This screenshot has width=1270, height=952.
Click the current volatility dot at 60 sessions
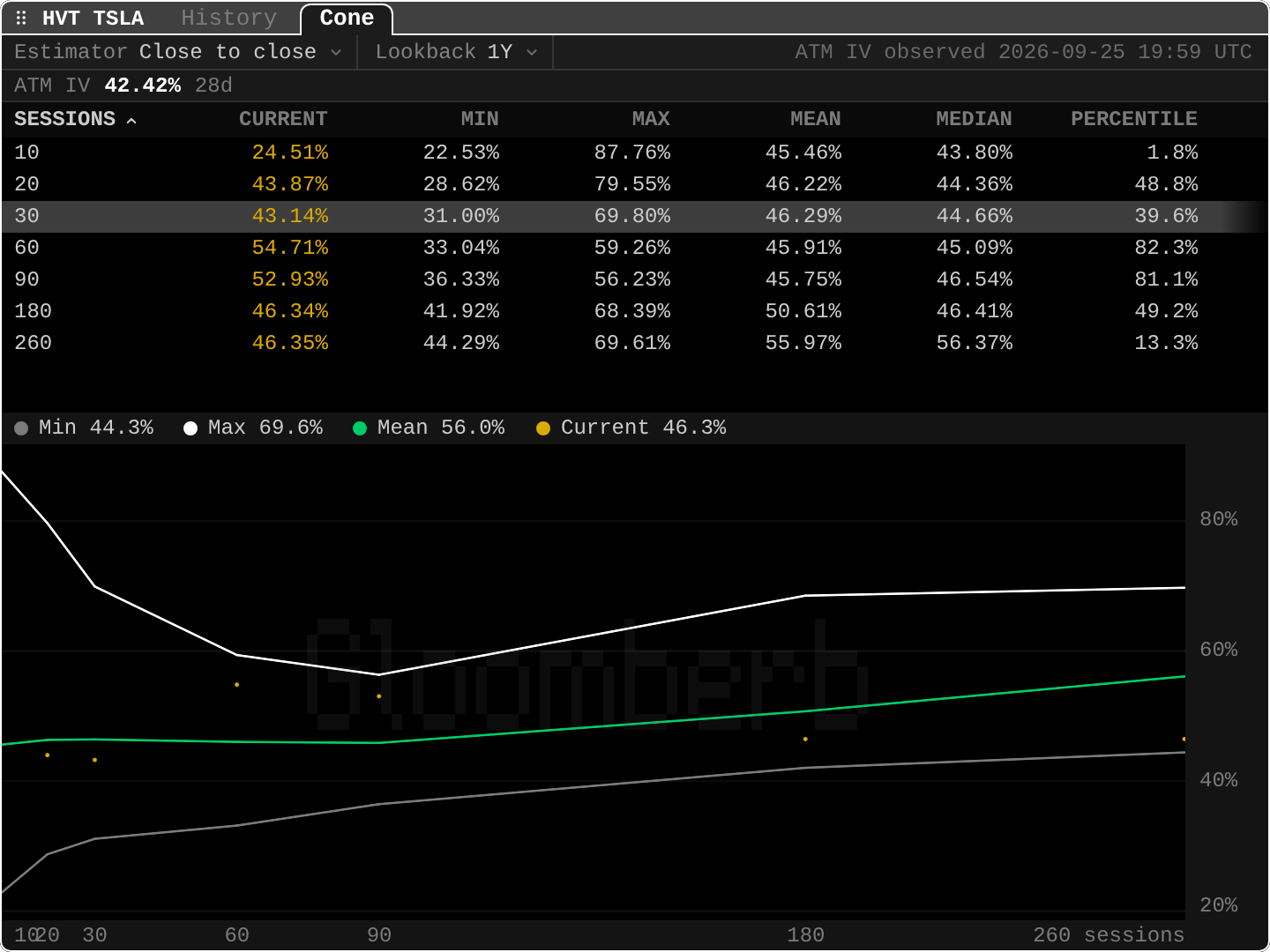pyautogui.click(x=237, y=685)
